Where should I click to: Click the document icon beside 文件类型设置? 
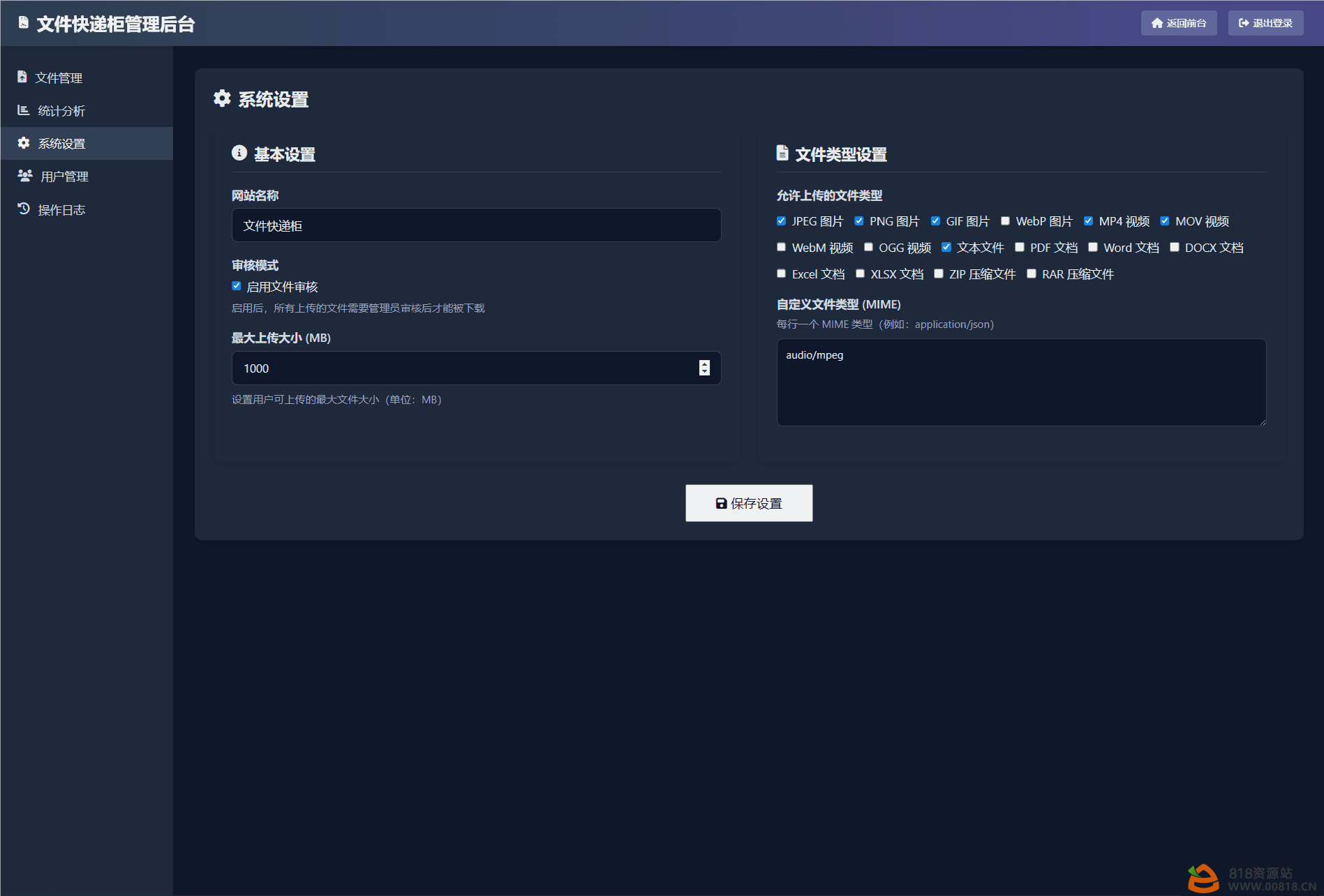coord(782,152)
